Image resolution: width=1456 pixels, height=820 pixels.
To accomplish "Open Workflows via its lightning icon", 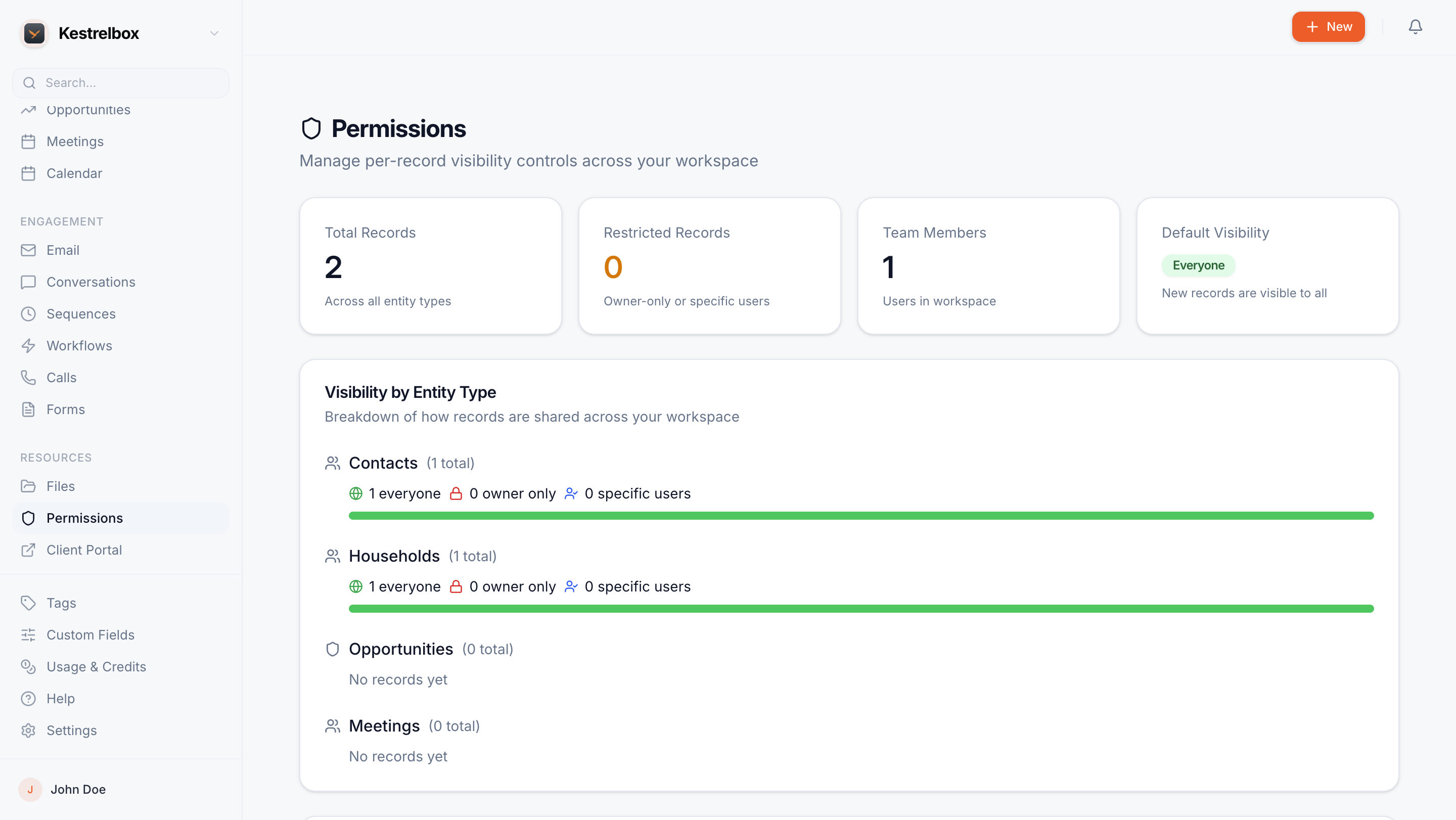I will (28, 346).
